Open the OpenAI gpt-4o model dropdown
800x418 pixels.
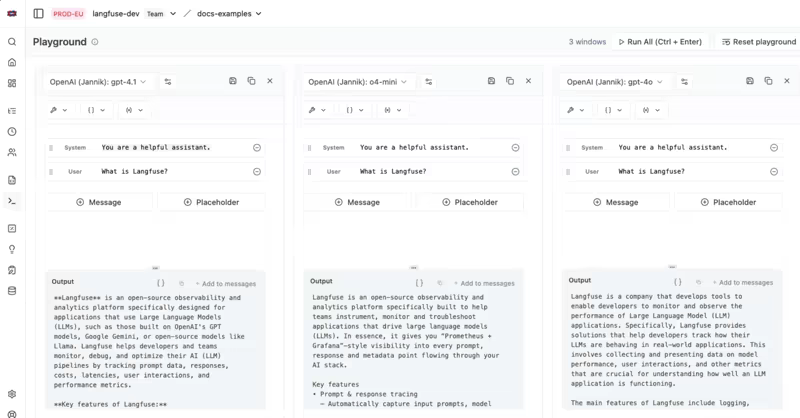pyautogui.click(x=615, y=82)
